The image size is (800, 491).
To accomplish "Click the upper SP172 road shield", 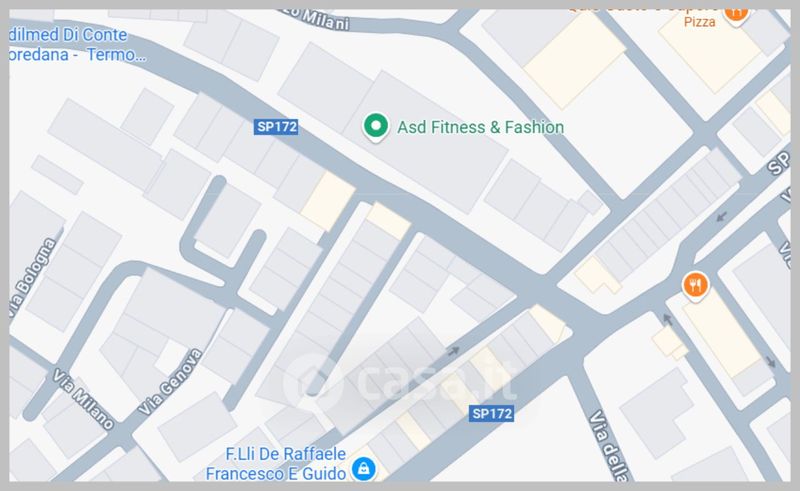I will [276, 127].
